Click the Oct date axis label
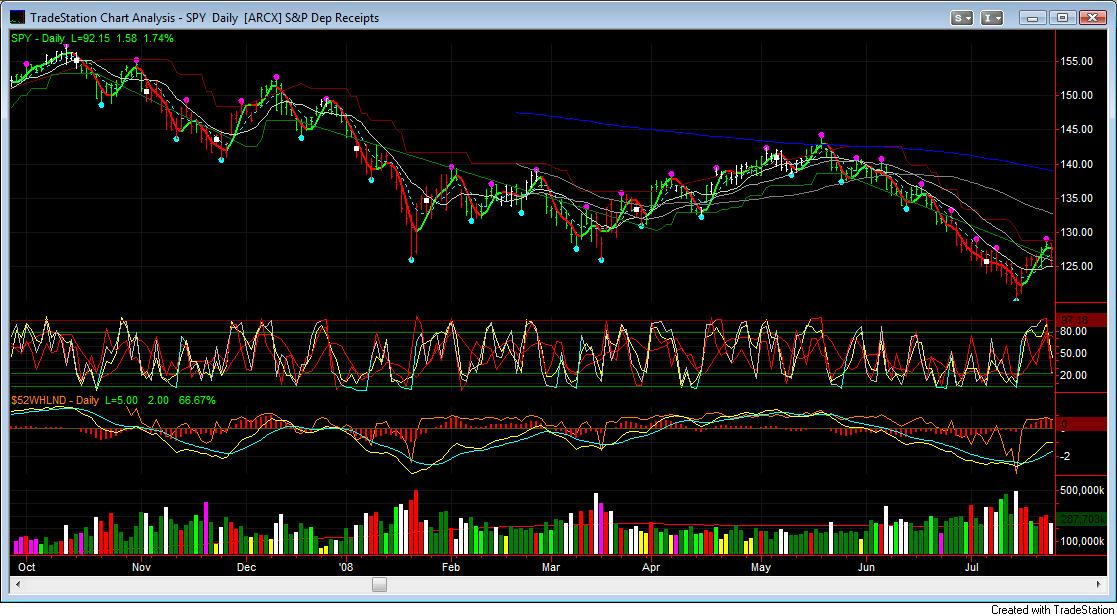This screenshot has width=1117, height=616. click(27, 568)
